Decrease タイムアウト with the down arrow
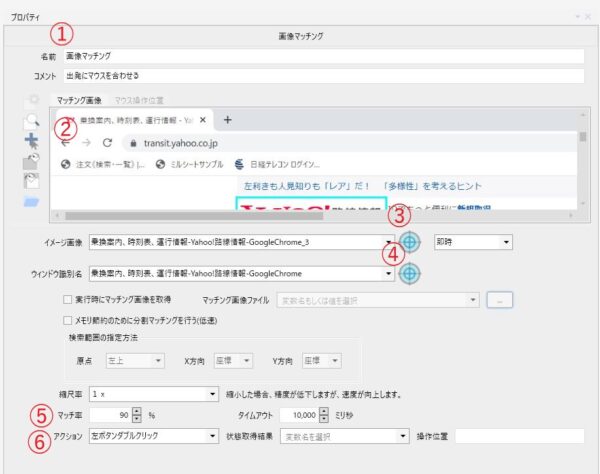The width and height of the screenshot is (600, 474). (324, 419)
